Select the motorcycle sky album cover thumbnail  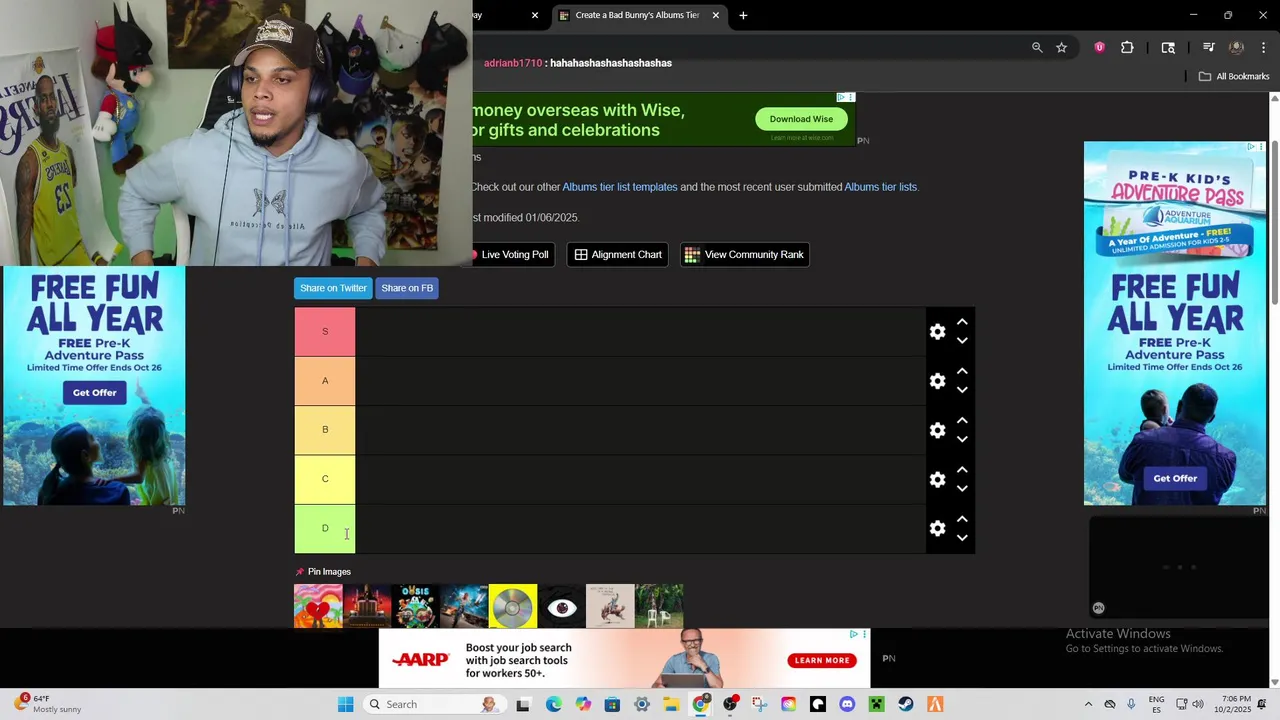pos(464,606)
